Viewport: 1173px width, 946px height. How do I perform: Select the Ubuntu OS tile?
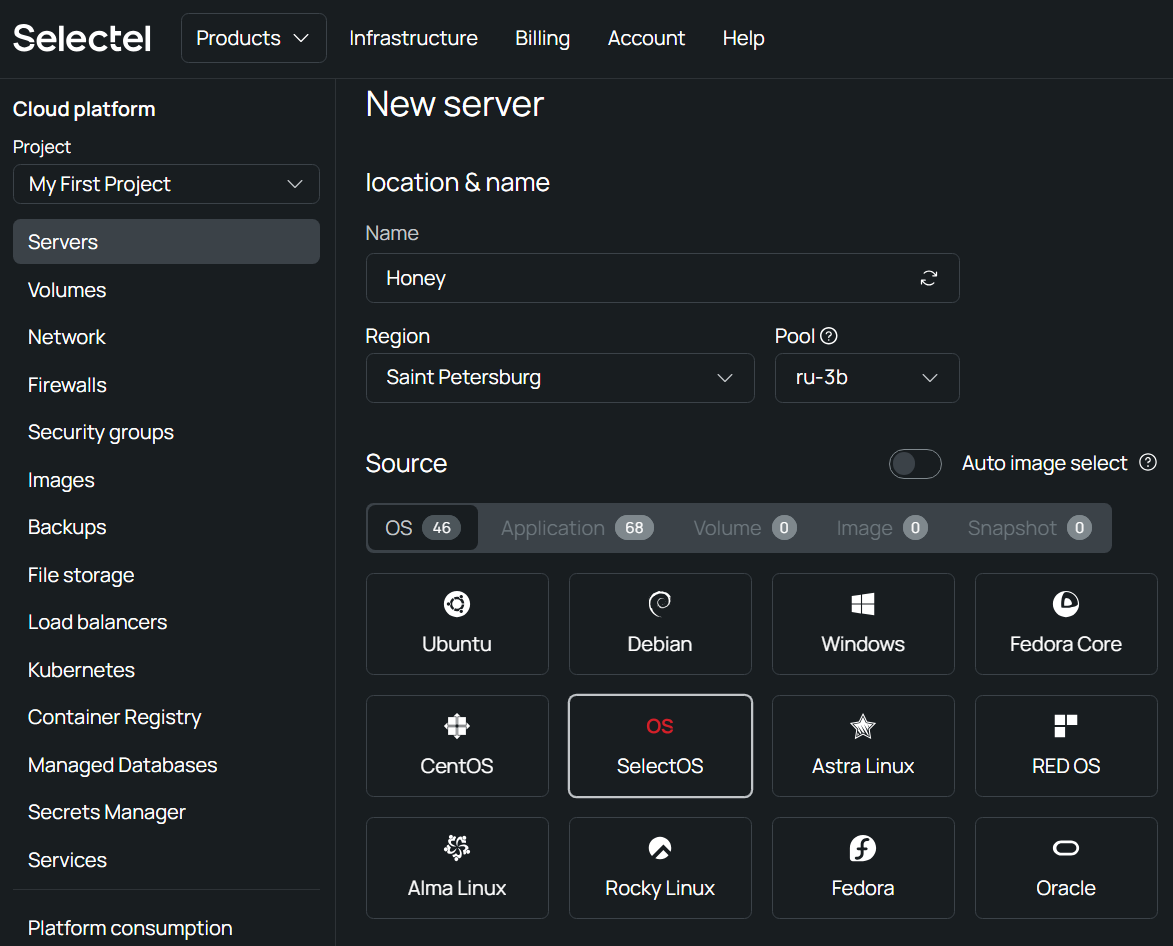[x=457, y=624]
